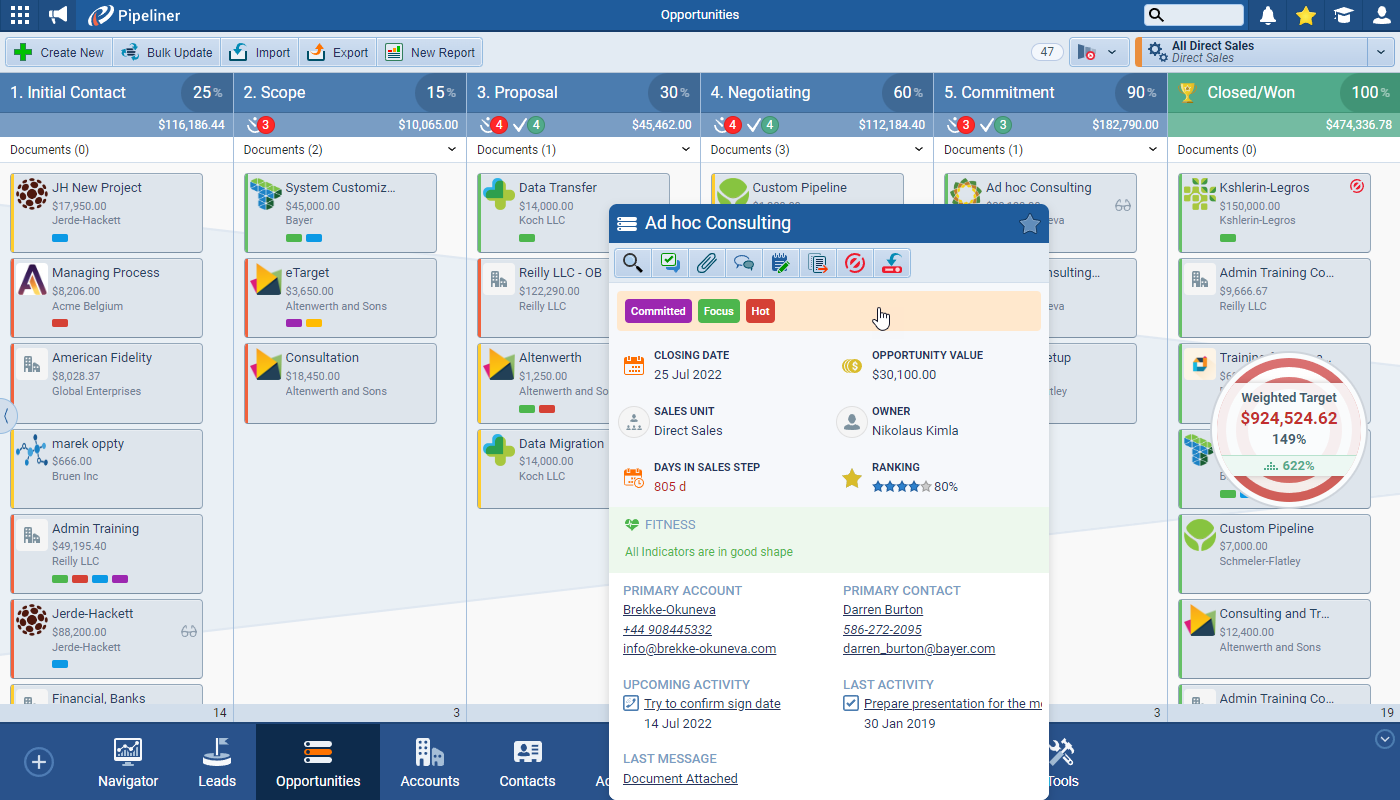Viewport: 1400px width, 800px height.
Task: Click the paperclip attachment icon in the popup
Action: coord(706,263)
